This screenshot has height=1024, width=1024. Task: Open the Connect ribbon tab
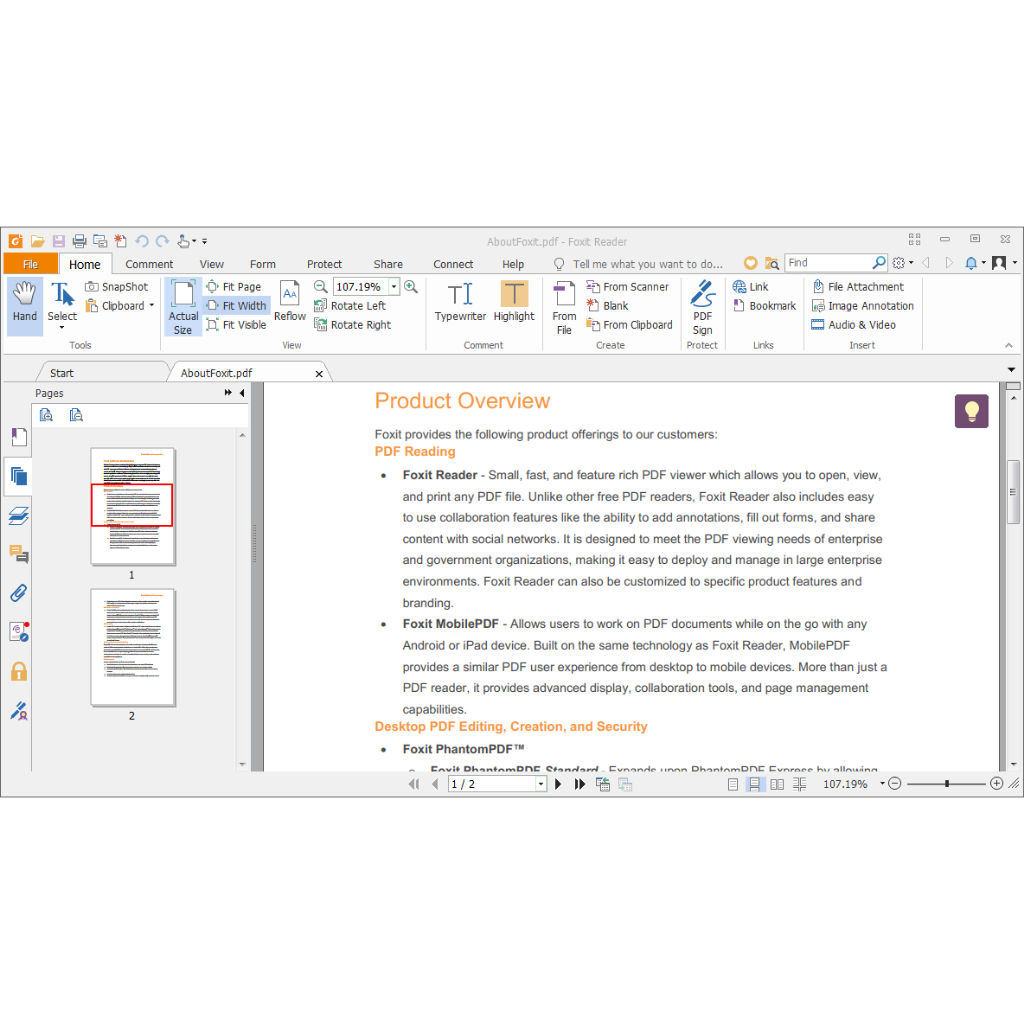pos(453,264)
